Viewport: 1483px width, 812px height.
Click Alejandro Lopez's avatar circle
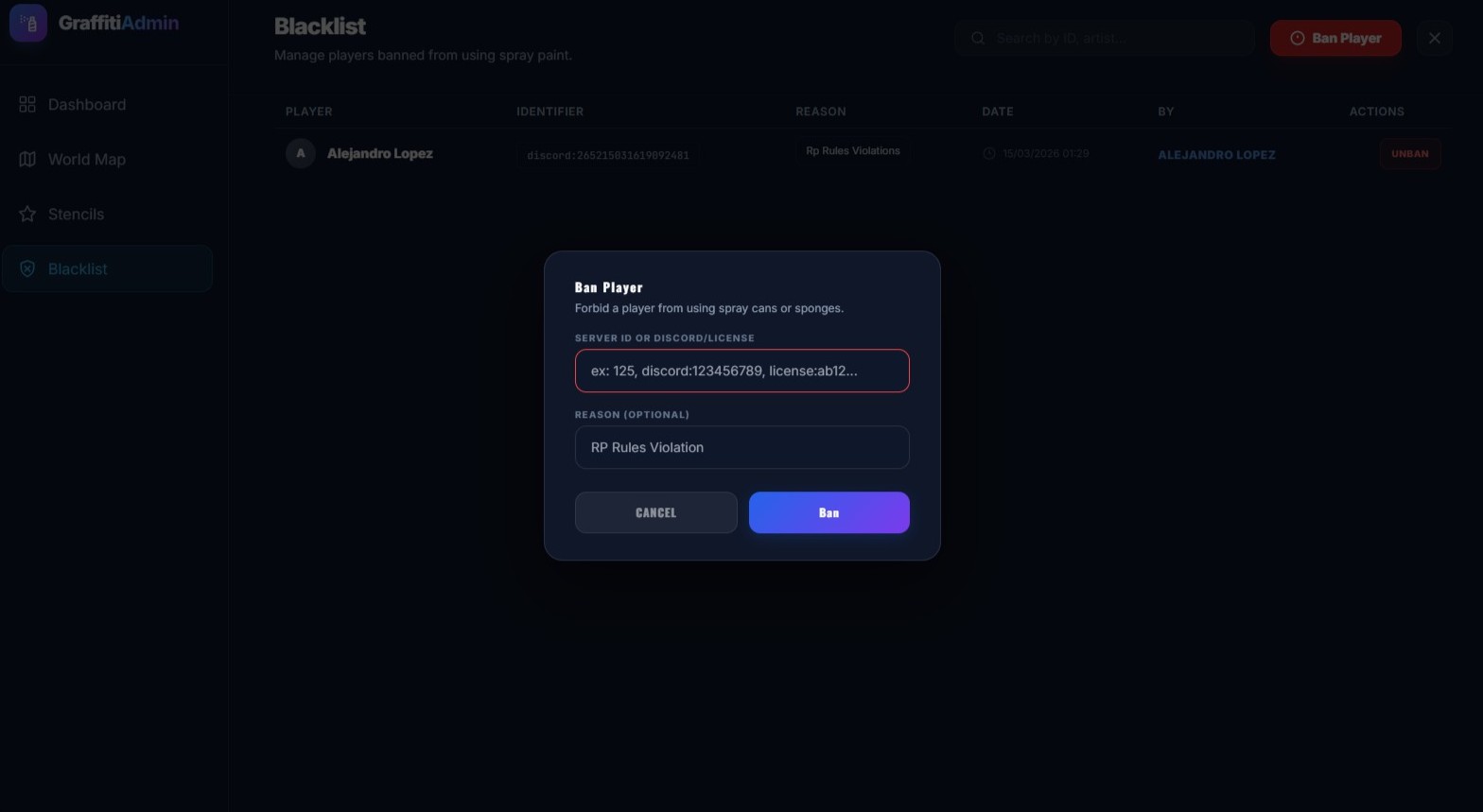(x=301, y=153)
